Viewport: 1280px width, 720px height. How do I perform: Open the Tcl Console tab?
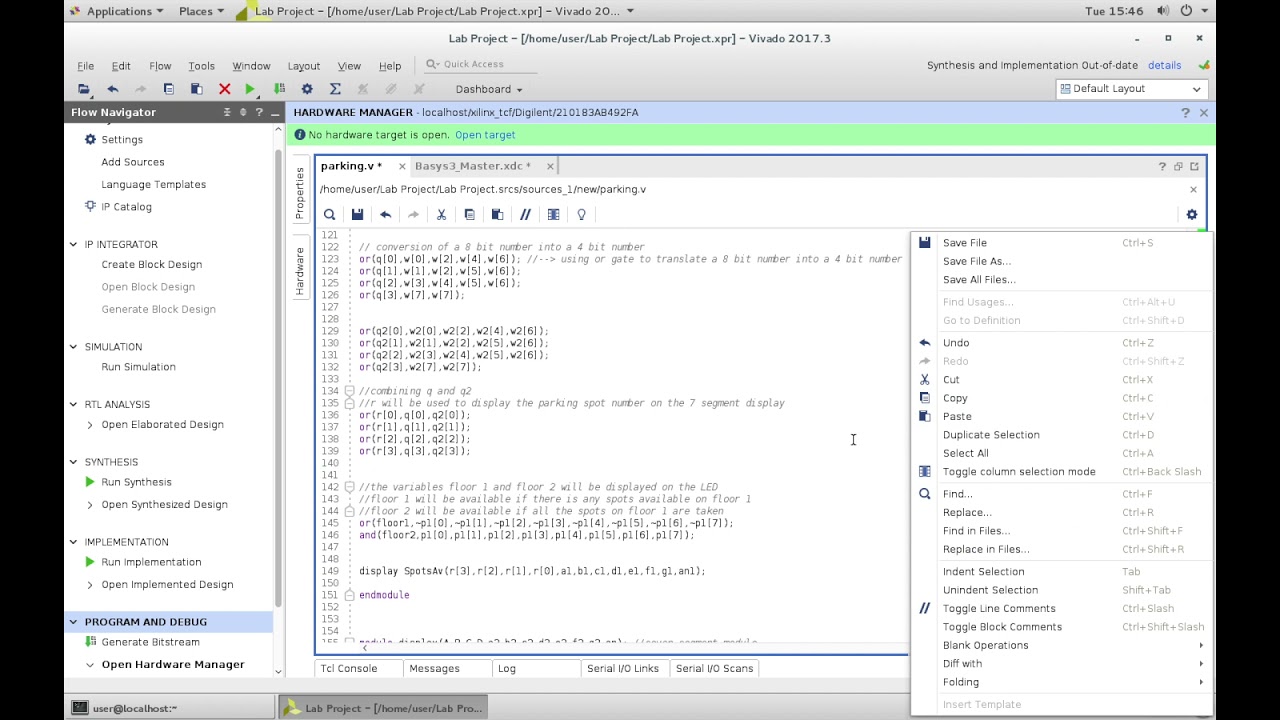[349, 668]
